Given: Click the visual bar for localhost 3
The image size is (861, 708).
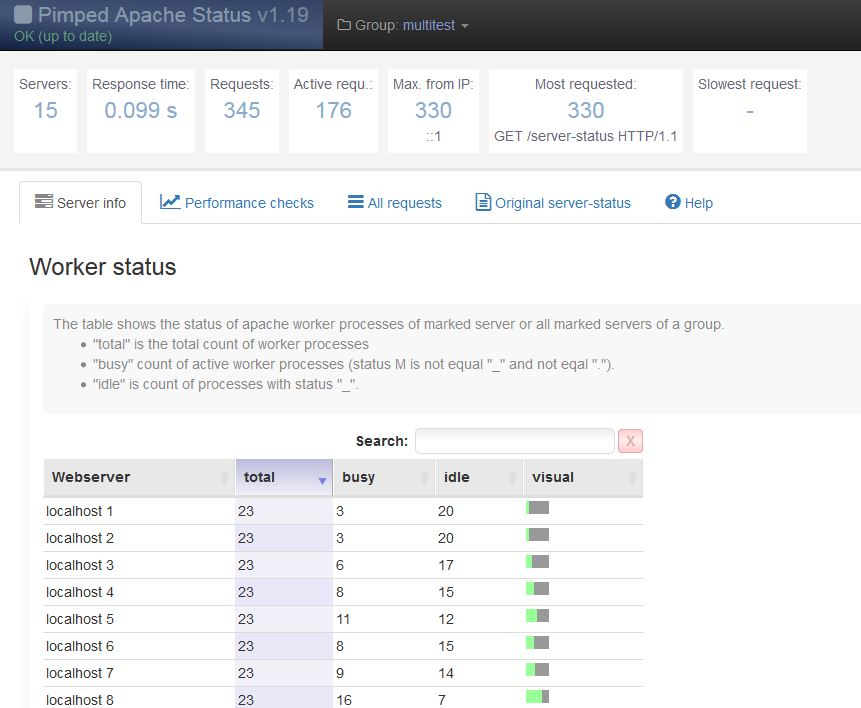Looking at the screenshot, I should coord(538,561).
